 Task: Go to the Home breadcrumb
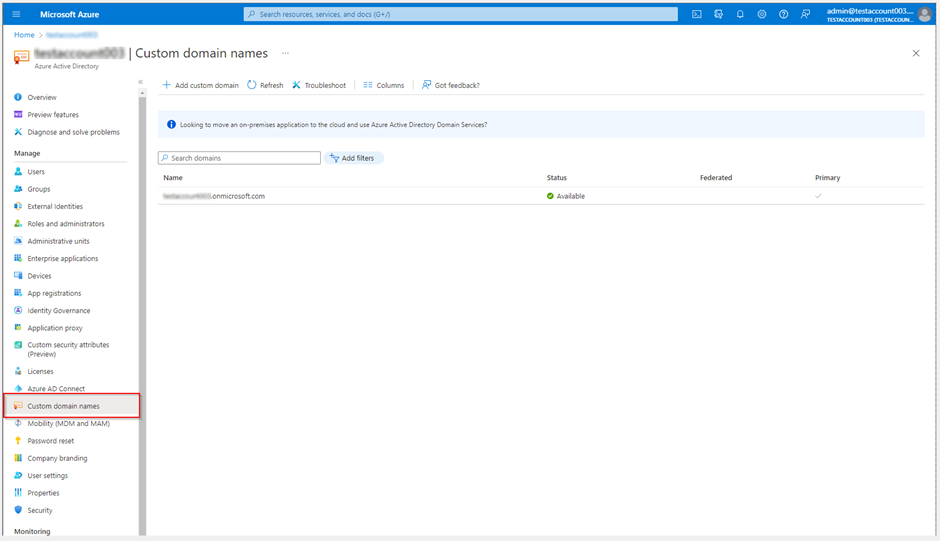click(24, 35)
